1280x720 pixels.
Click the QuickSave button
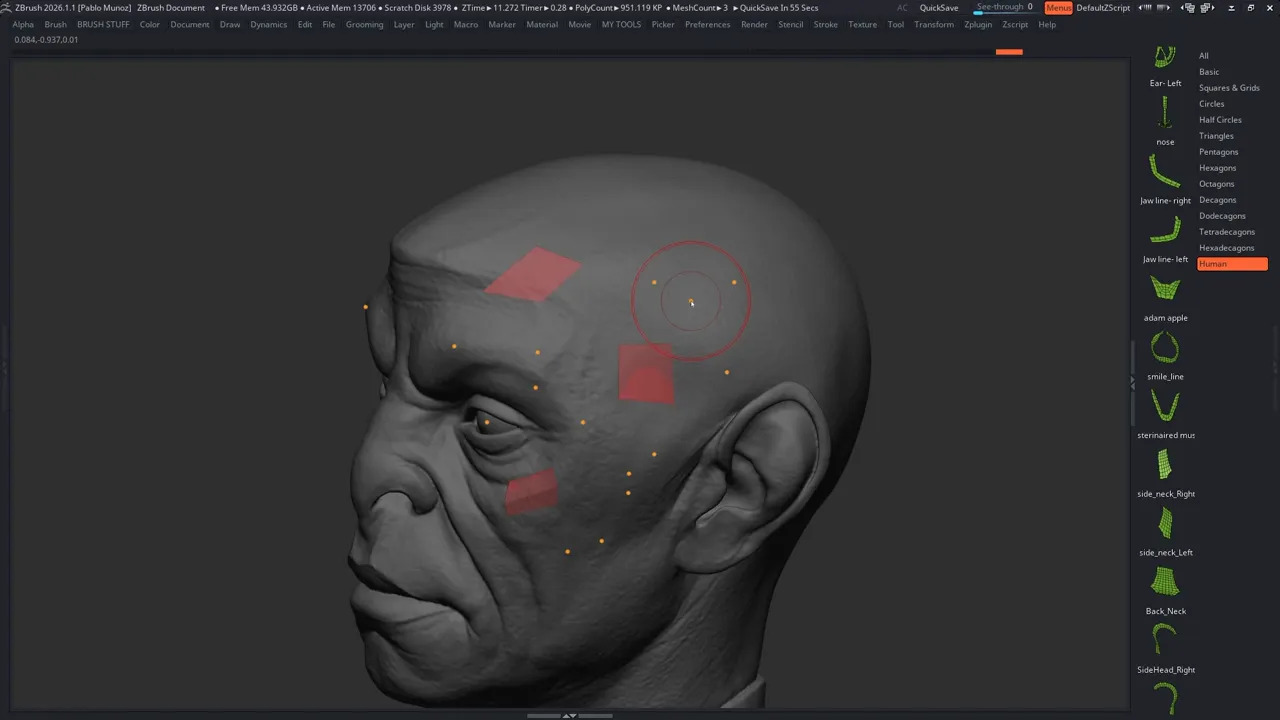938,8
